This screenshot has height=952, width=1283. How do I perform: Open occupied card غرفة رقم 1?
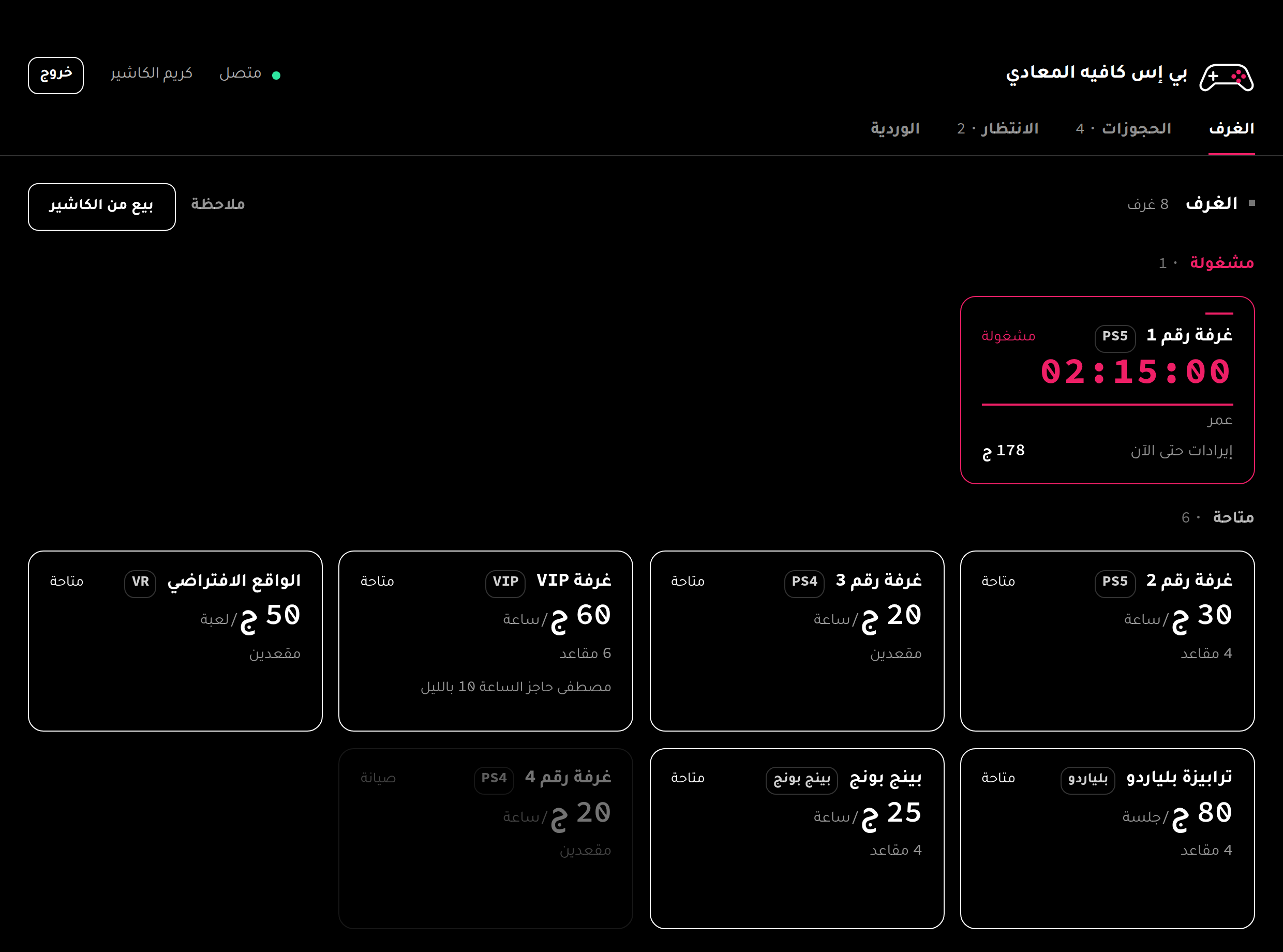click(1107, 390)
